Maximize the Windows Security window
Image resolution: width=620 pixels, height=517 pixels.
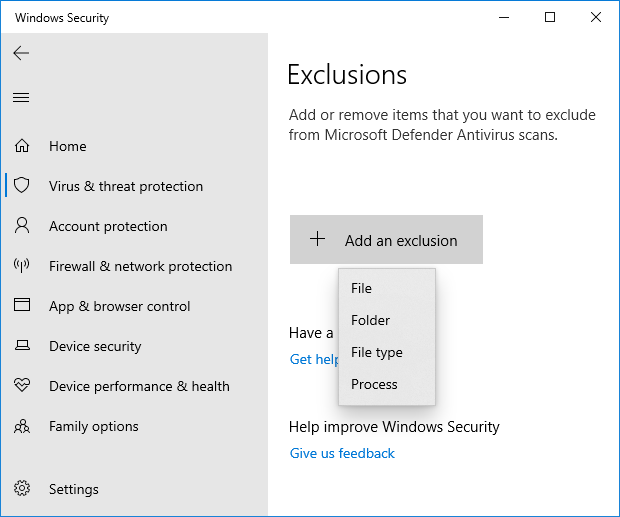550,17
